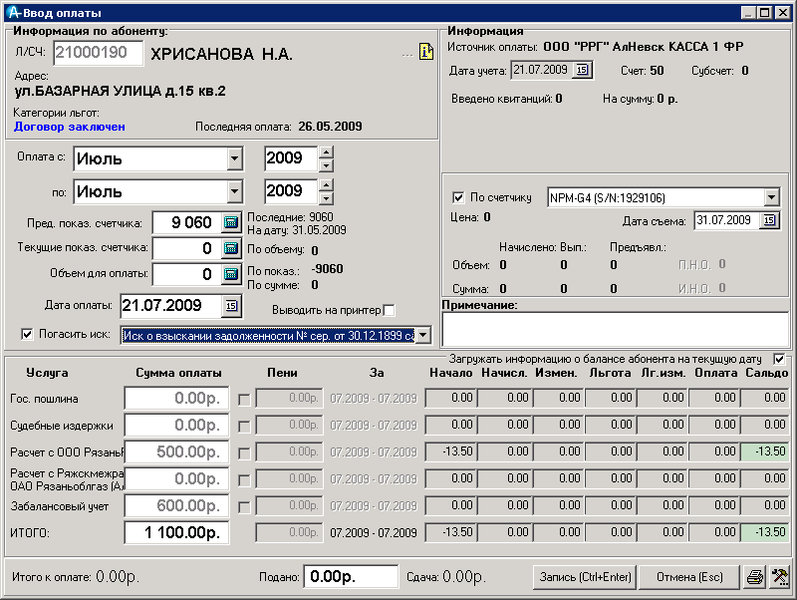Click the Примечание note text area
This screenshot has height=600, width=797.
(x=614, y=328)
